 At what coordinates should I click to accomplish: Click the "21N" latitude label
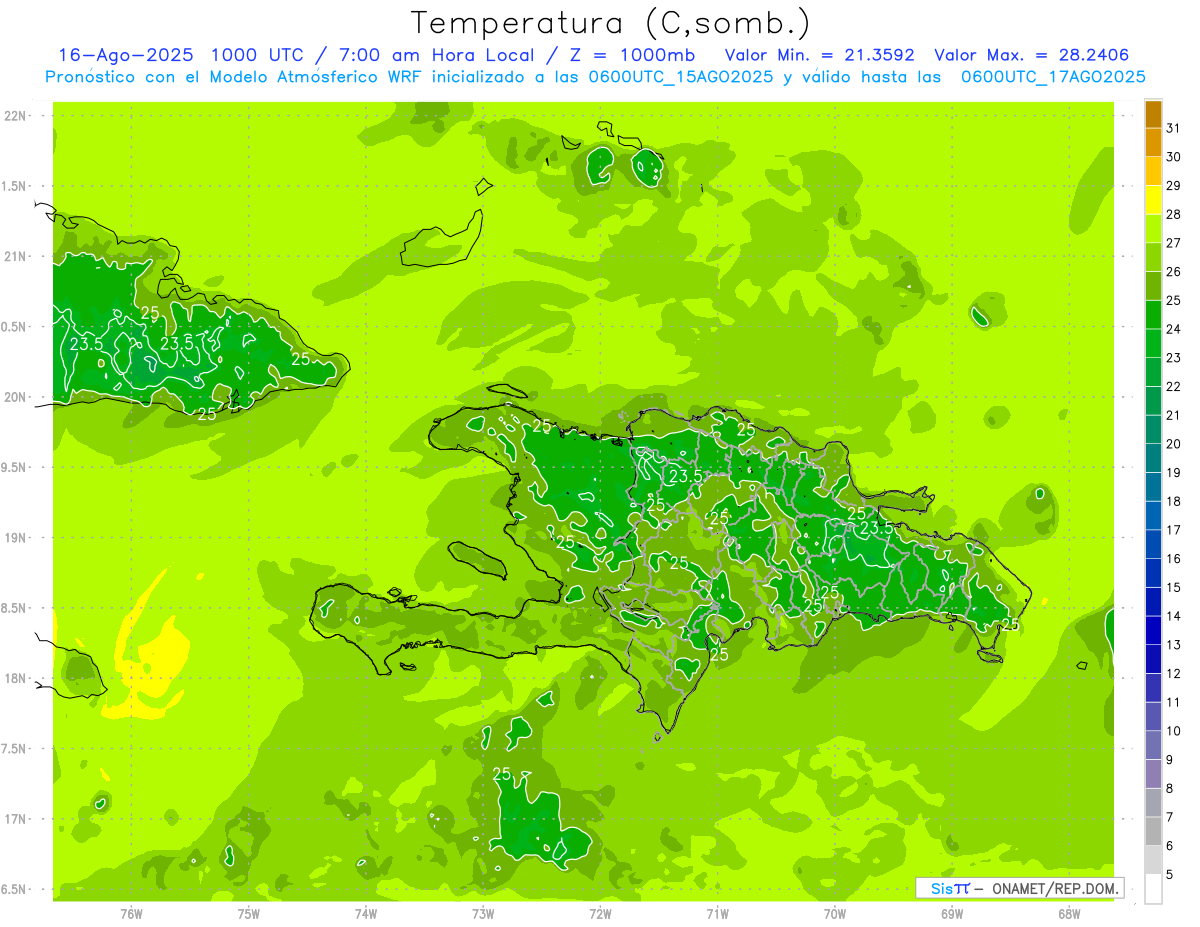click(16, 257)
